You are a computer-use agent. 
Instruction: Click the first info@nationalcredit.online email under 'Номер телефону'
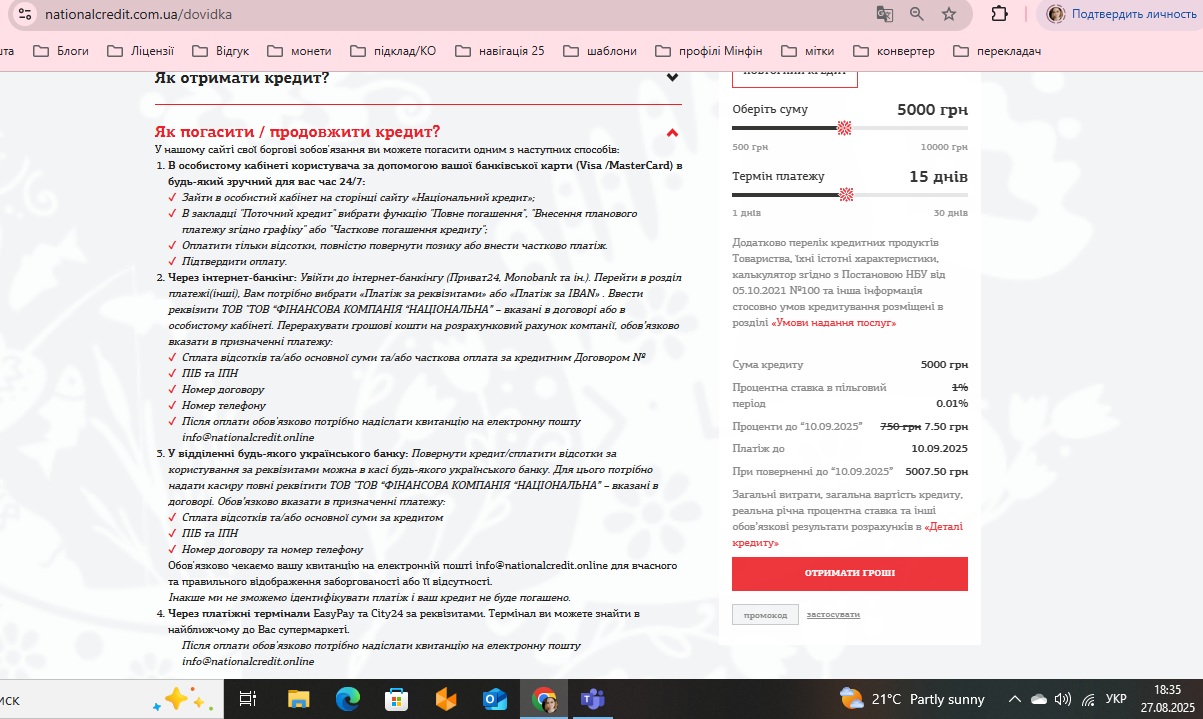[x=248, y=438]
